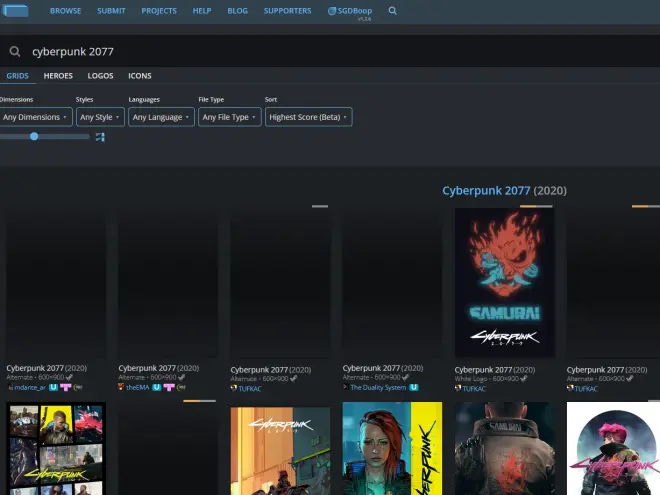Click the pink T badge next to theEMA

click(x=169, y=387)
